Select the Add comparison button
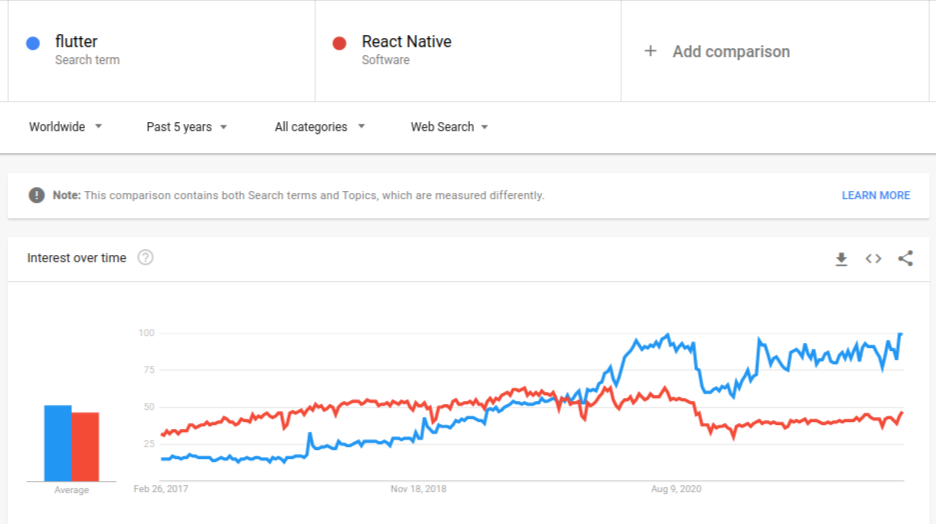 (730, 51)
